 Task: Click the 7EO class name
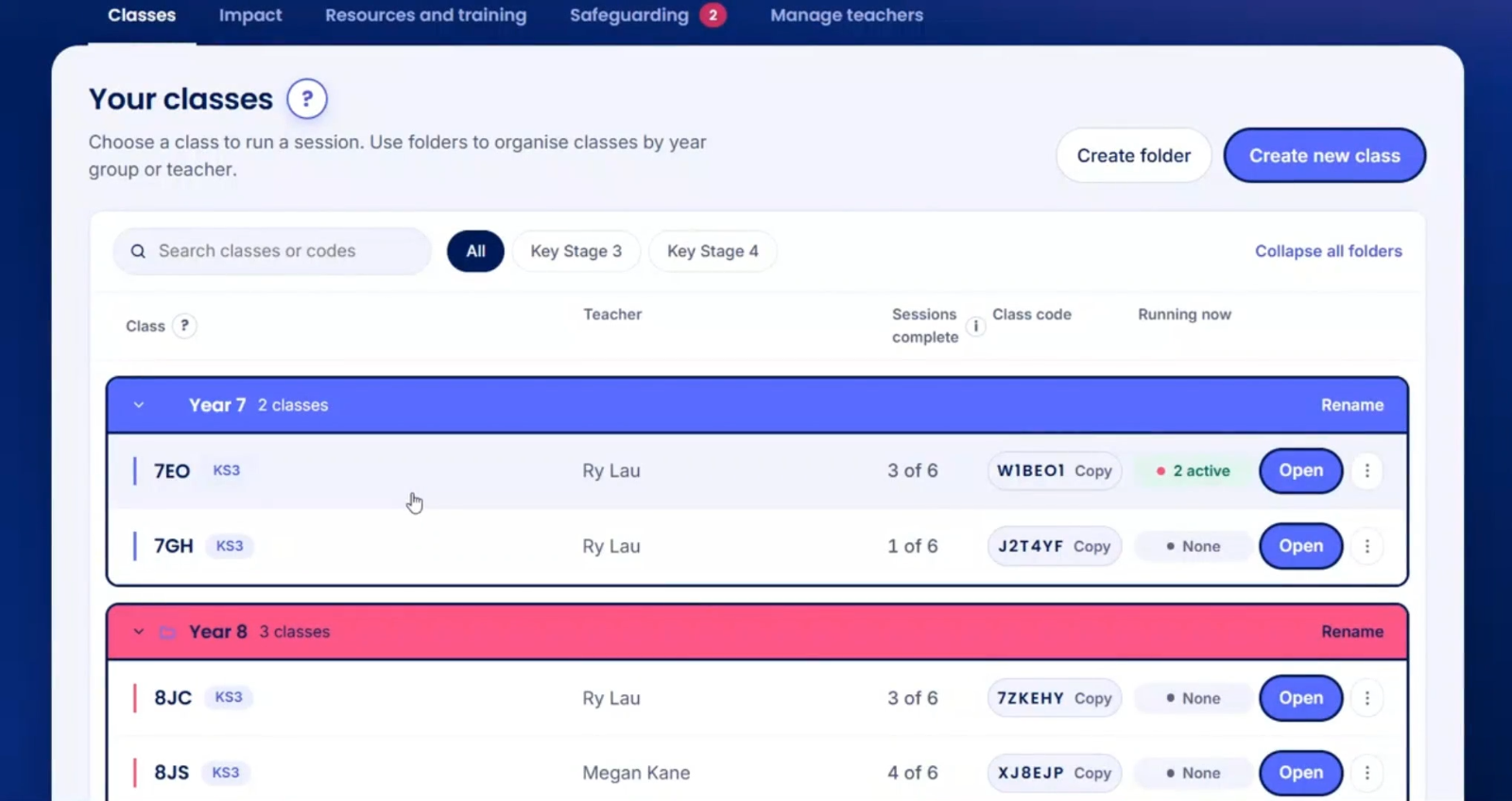172,470
